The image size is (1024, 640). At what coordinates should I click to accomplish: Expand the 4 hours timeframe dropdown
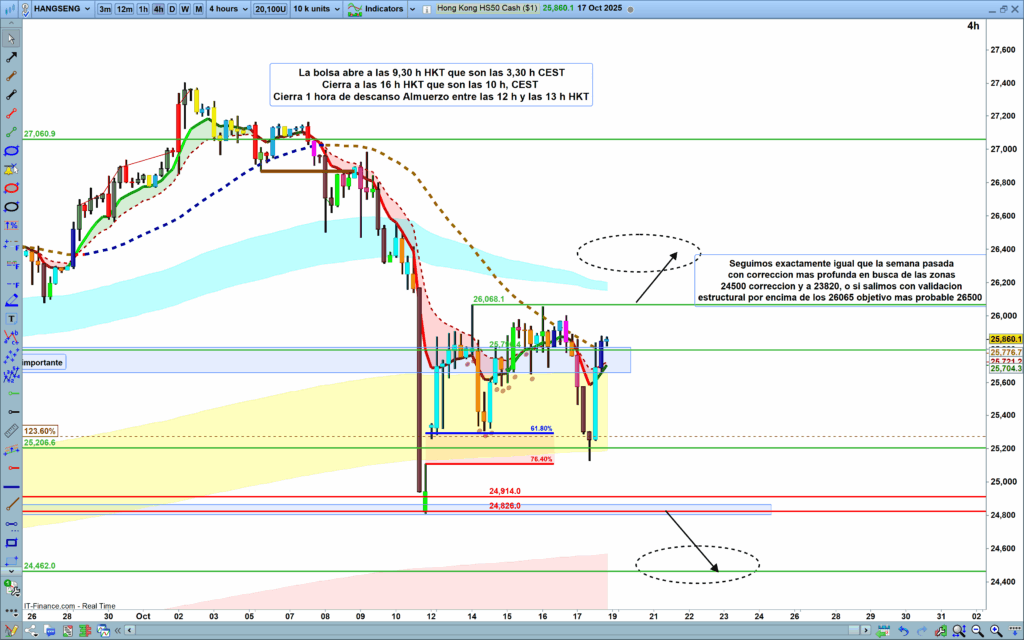click(228, 8)
